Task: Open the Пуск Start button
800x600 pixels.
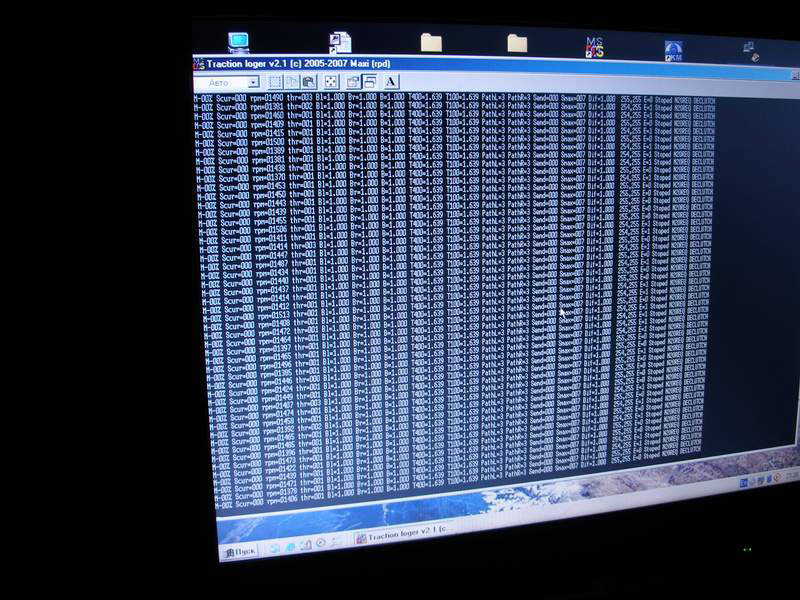Action: (239, 551)
